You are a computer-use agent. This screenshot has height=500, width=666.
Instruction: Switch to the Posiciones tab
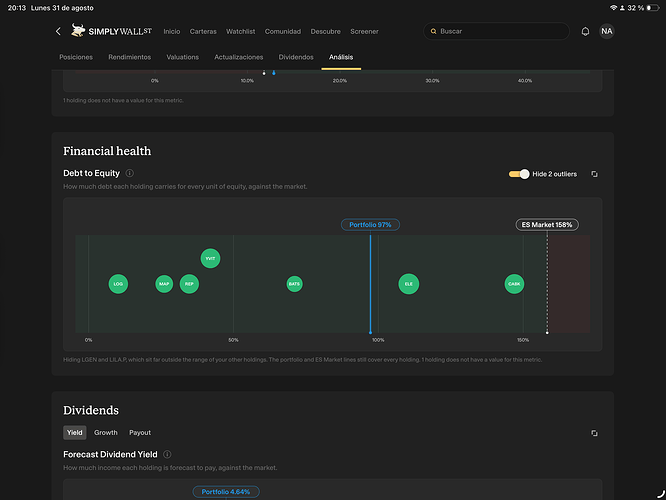[76, 57]
